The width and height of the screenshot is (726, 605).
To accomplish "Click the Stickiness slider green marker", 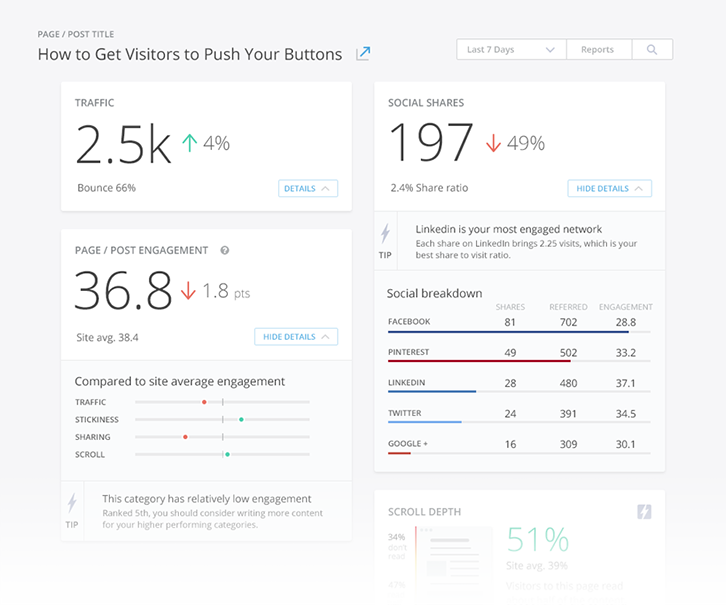I will coord(241,420).
